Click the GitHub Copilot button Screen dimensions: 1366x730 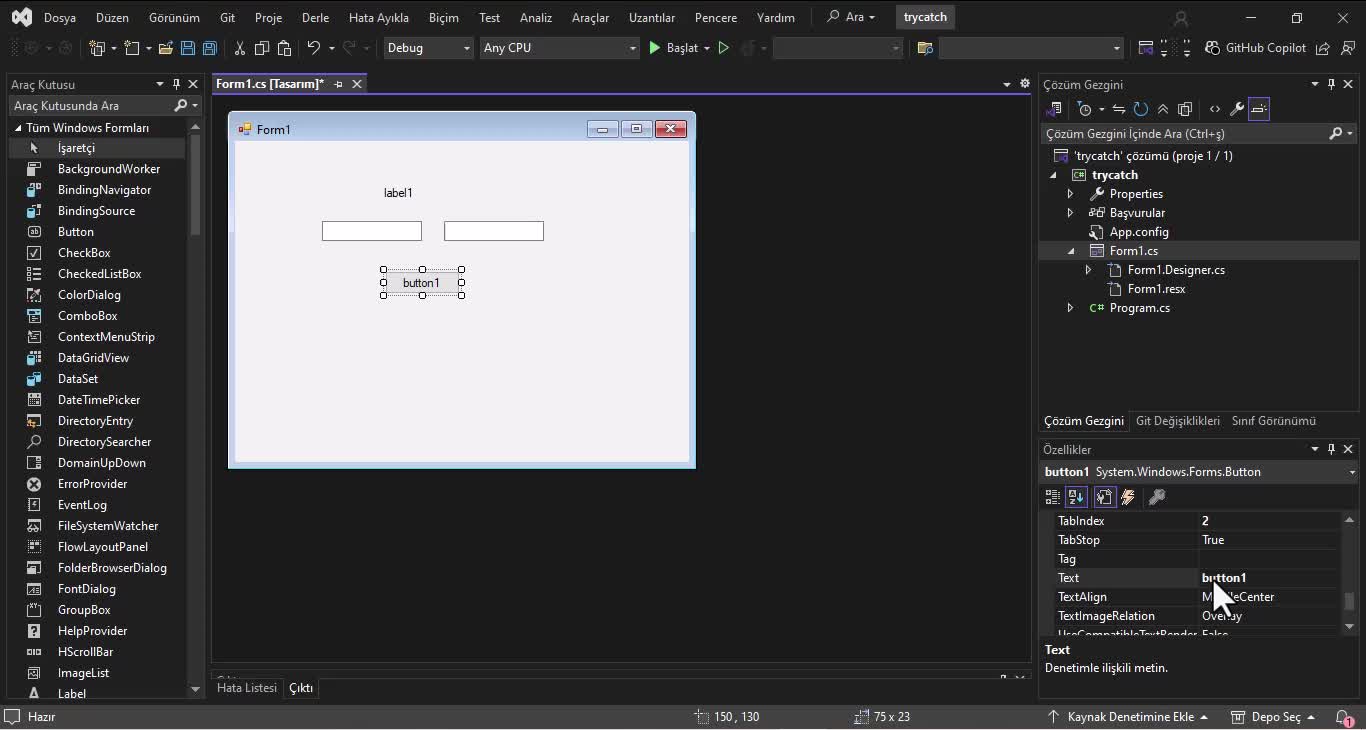click(1255, 48)
